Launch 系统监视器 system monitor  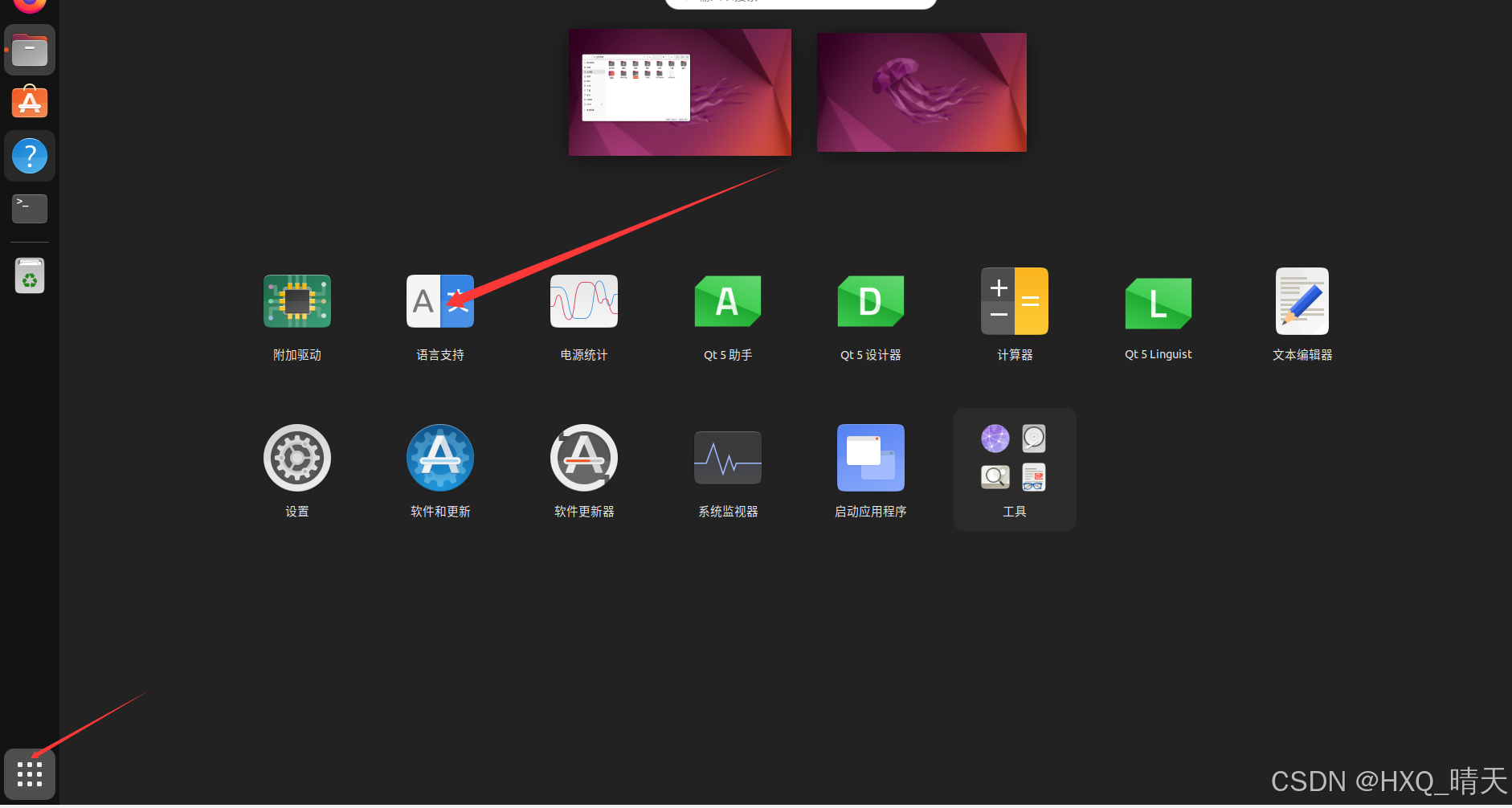point(728,458)
